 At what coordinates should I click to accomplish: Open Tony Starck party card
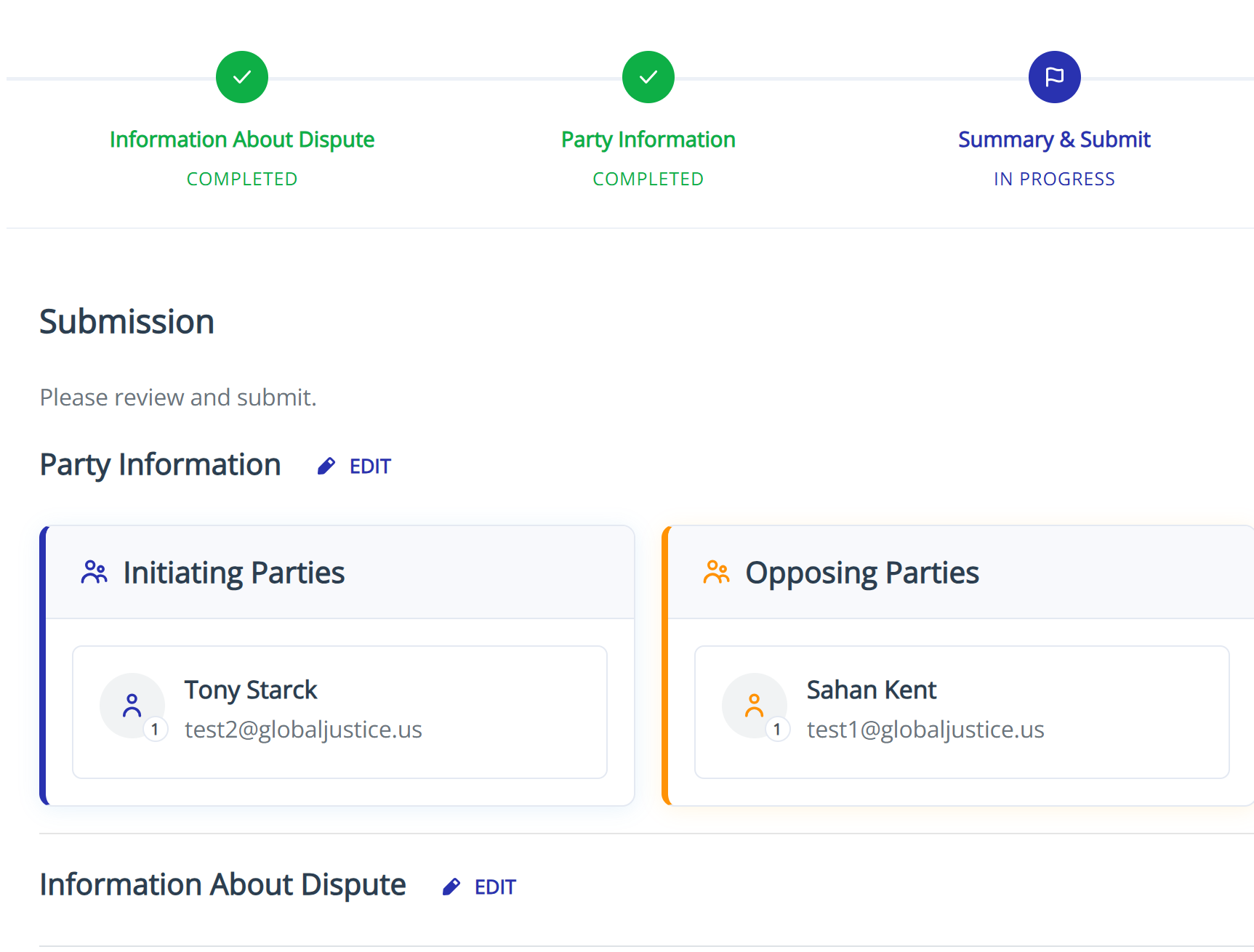tap(339, 711)
